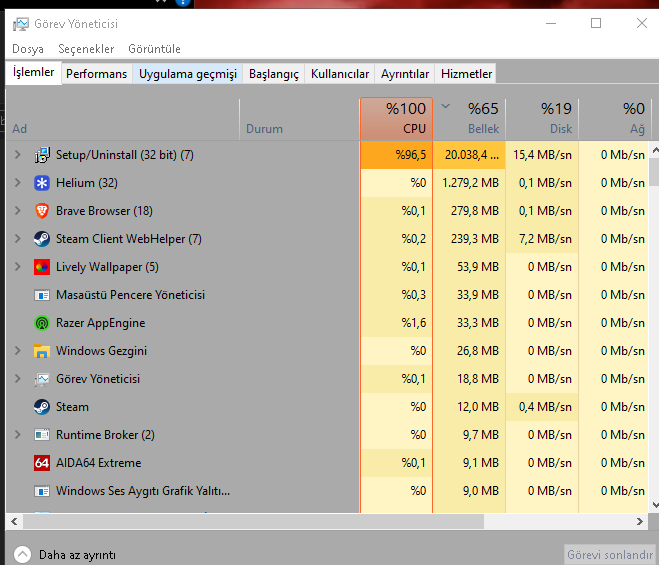Click the Setup/Uninstall process icon
Image resolution: width=659 pixels, height=565 pixels.
[x=42, y=155]
